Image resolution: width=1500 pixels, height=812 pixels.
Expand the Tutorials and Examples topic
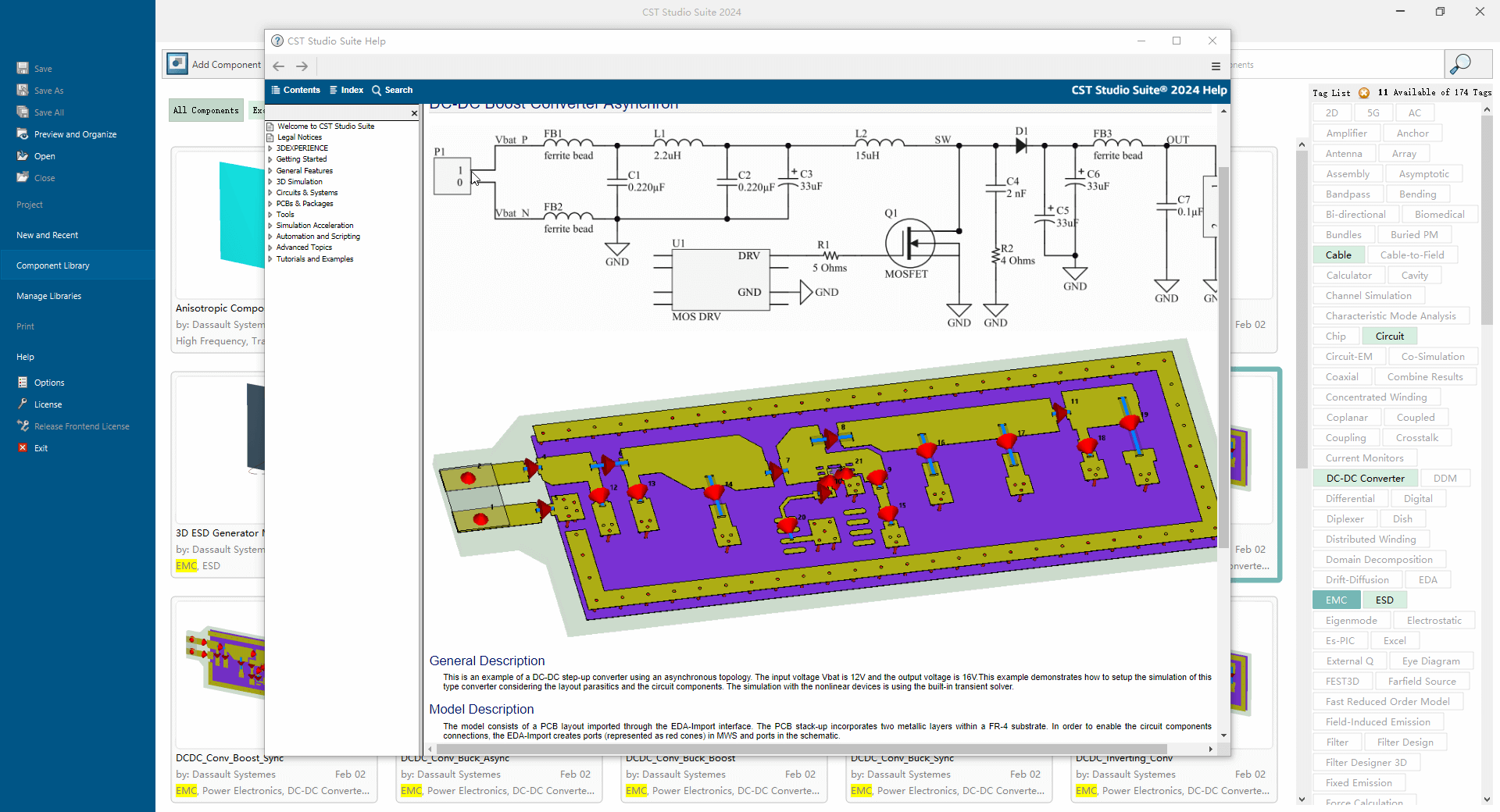[x=270, y=259]
